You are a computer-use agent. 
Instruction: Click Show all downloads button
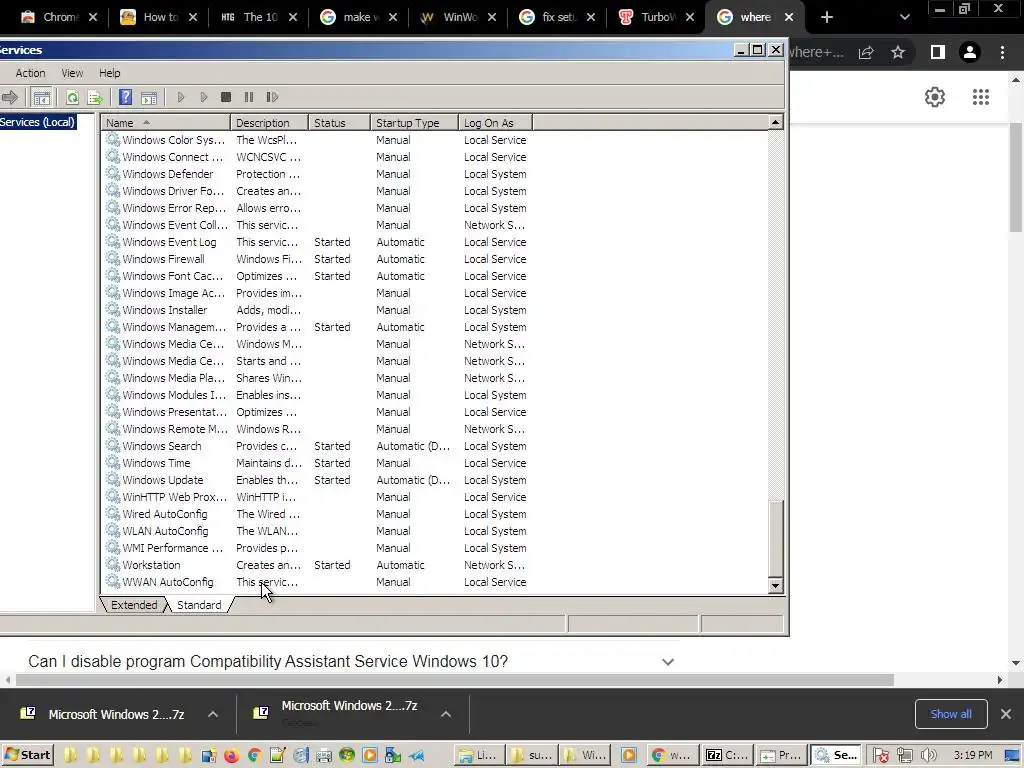[x=951, y=714]
